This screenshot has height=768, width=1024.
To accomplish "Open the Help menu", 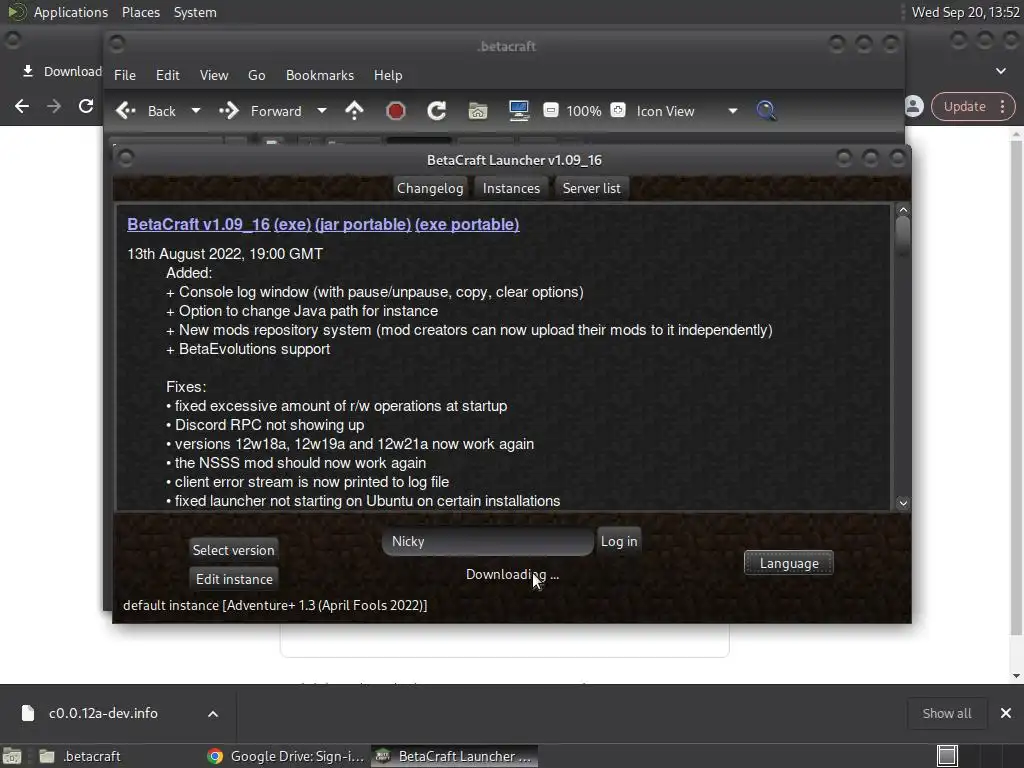I will [388, 75].
